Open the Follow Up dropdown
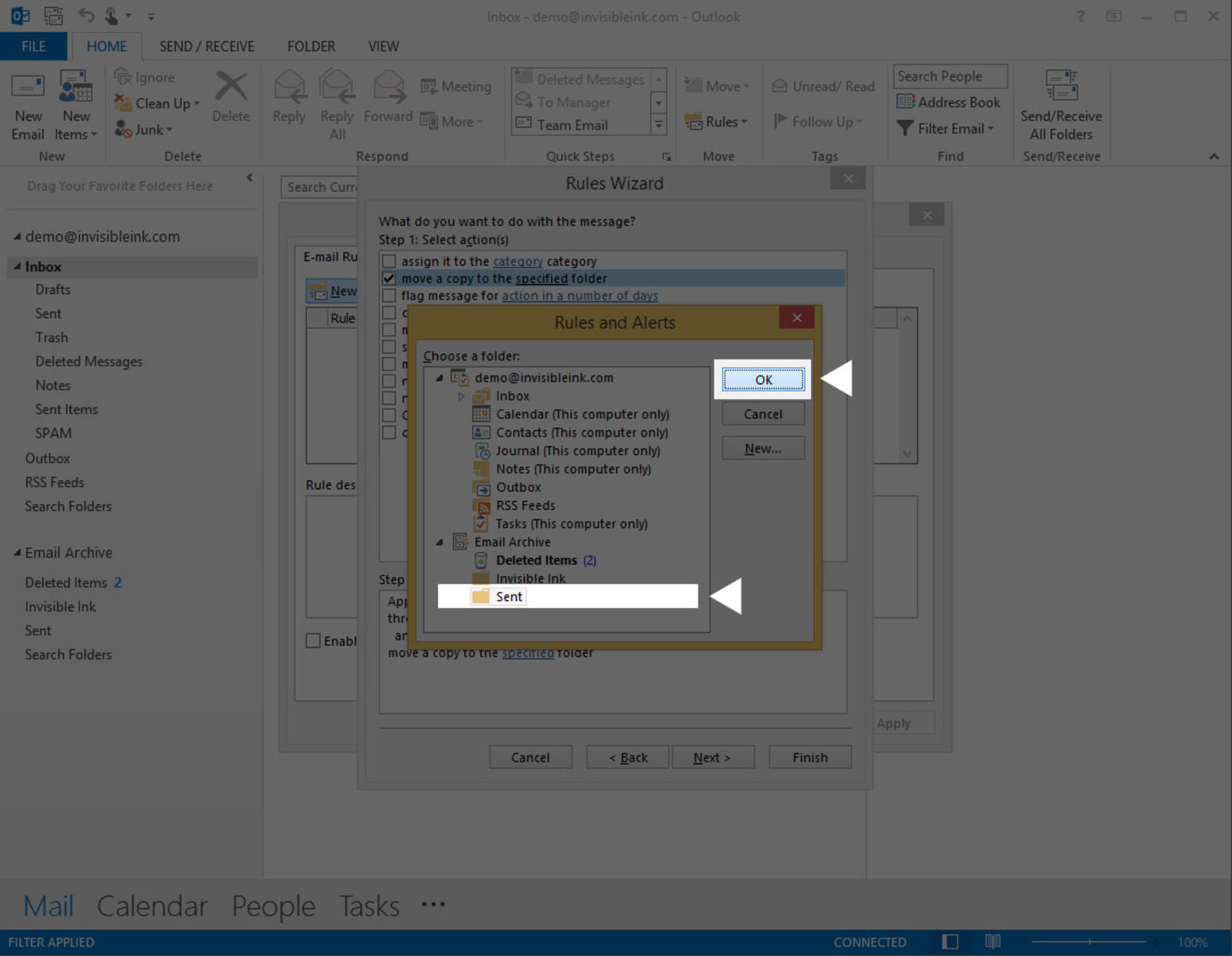 tap(818, 122)
